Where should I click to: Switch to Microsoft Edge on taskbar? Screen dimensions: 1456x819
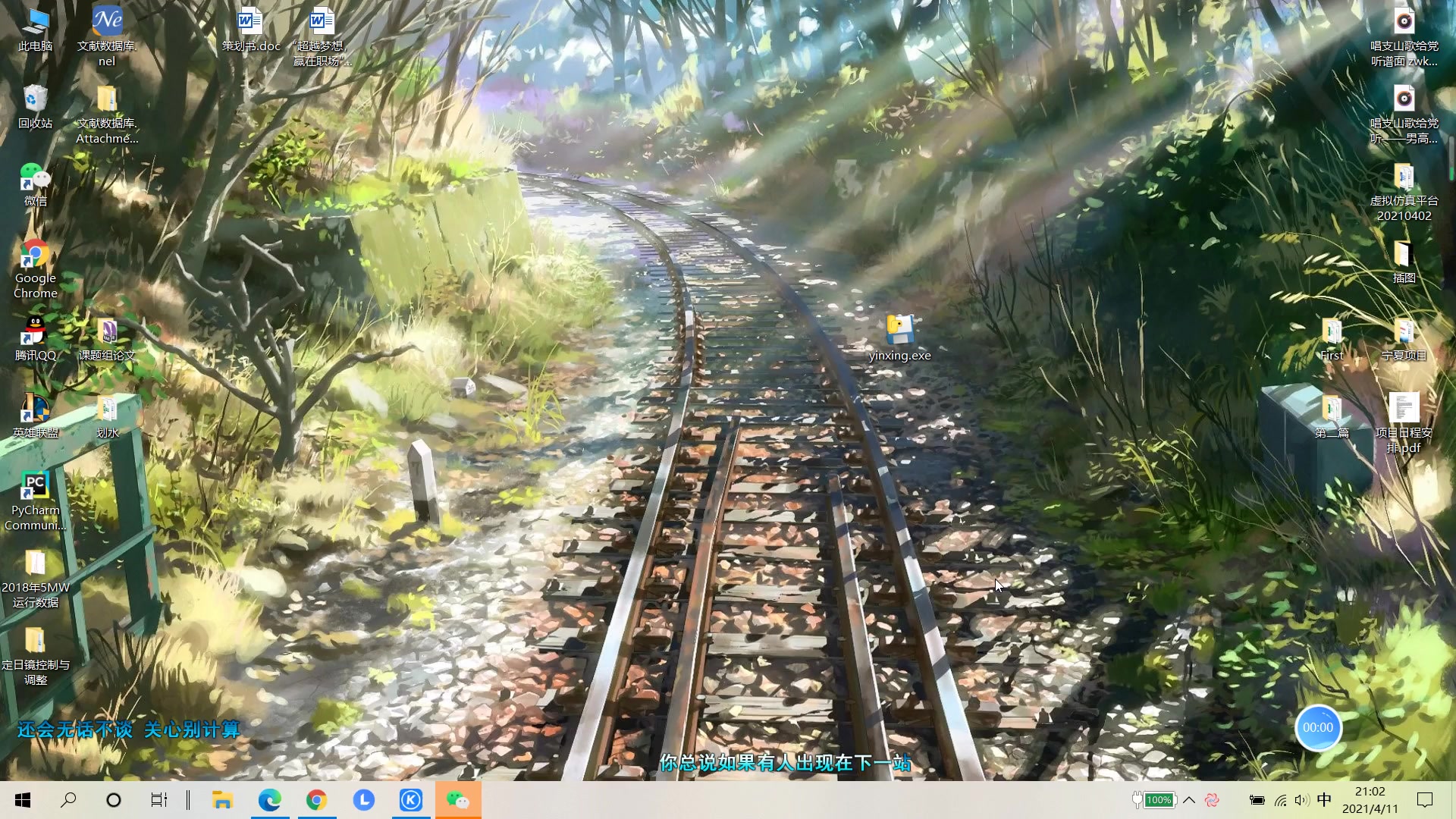tap(269, 800)
